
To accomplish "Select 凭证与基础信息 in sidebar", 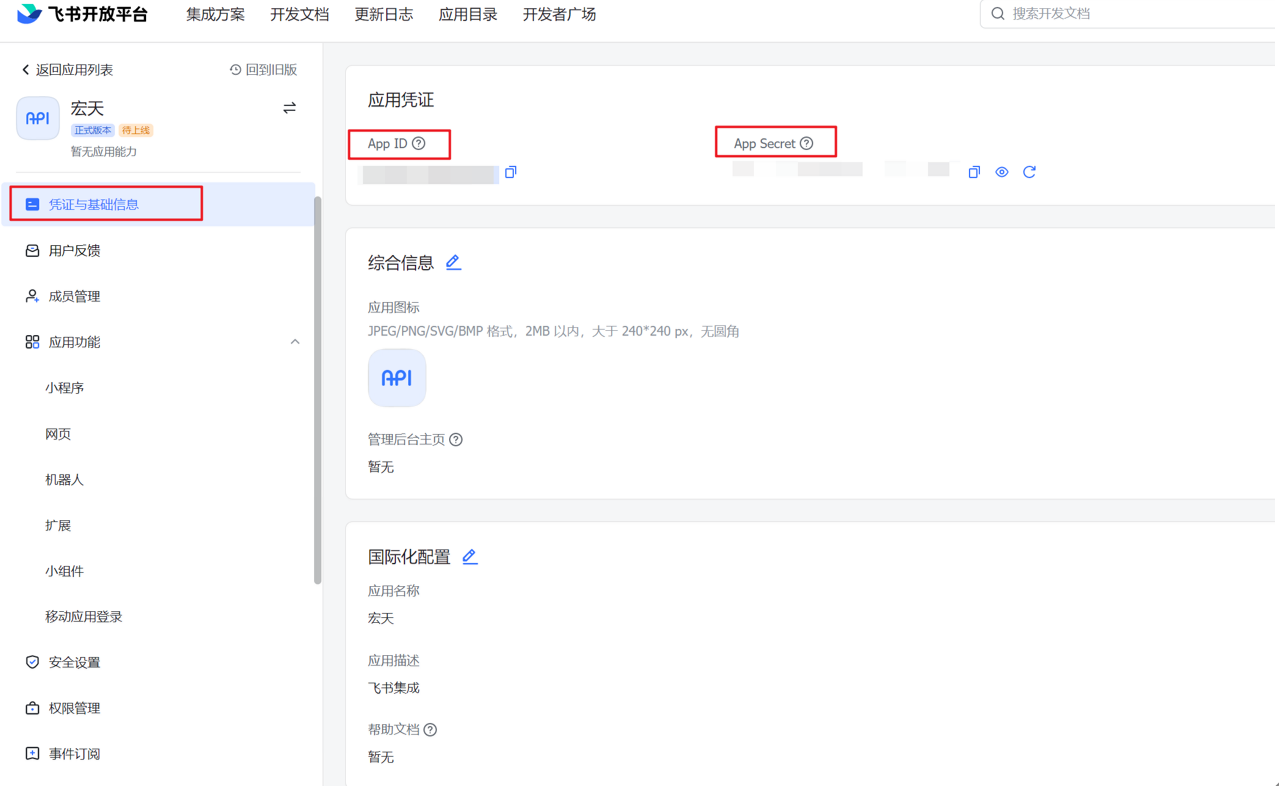I will click(x=160, y=204).
